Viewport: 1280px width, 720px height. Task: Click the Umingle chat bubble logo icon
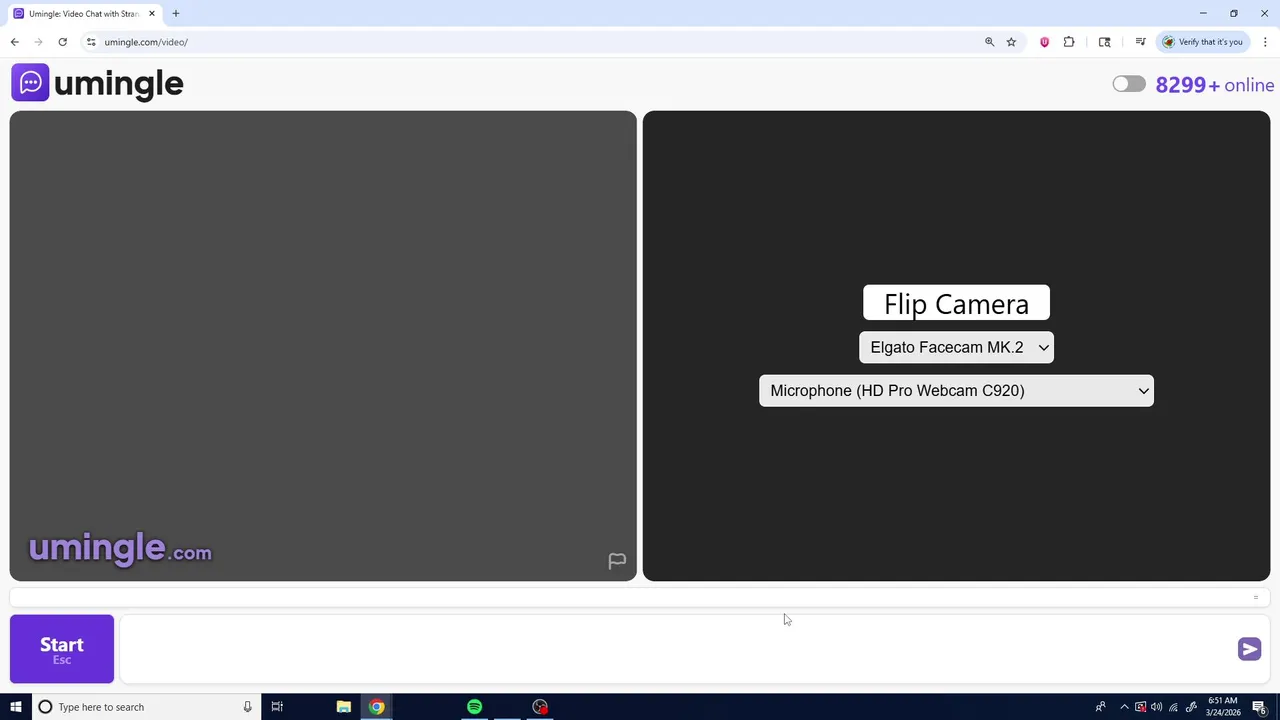[x=30, y=82]
